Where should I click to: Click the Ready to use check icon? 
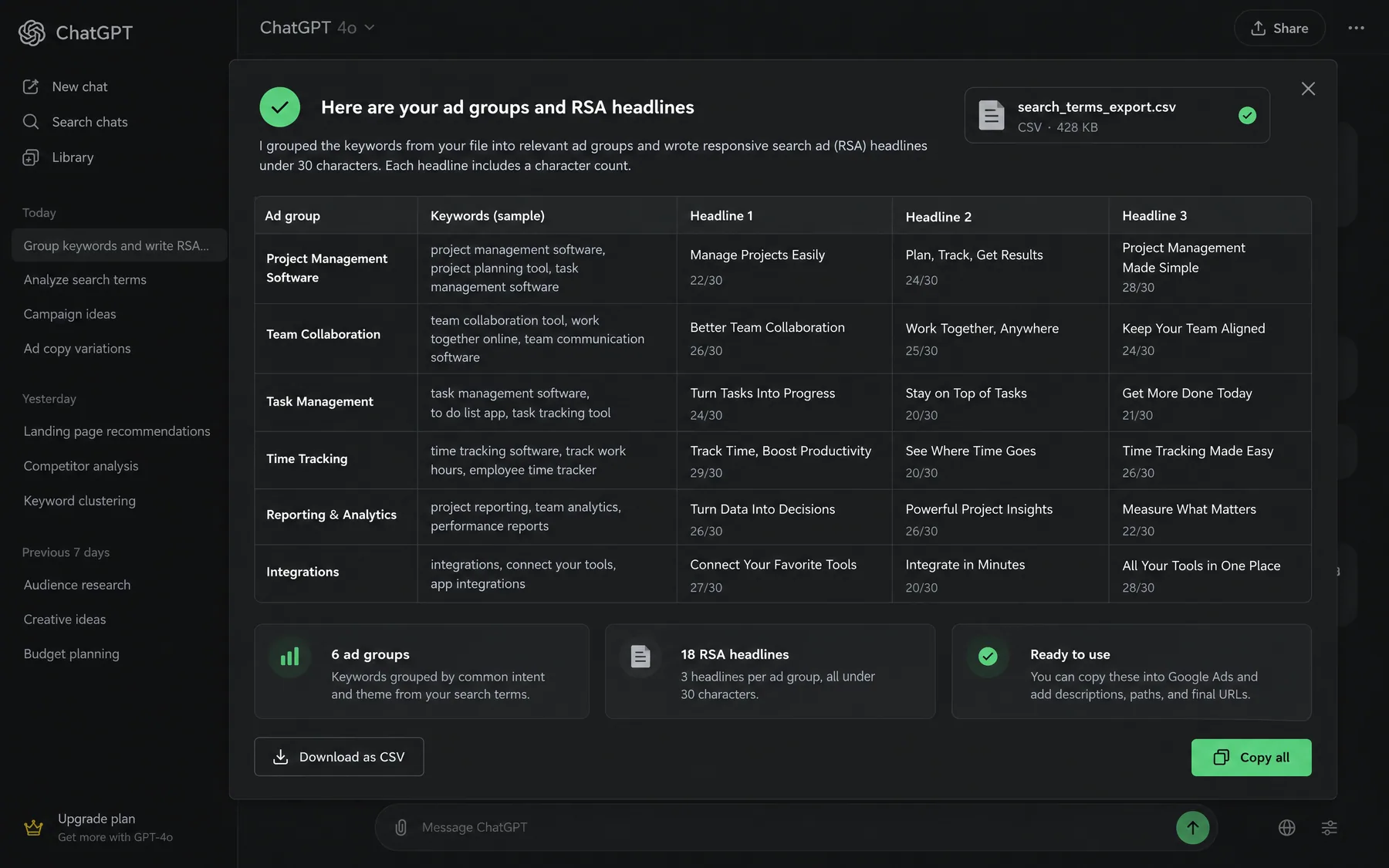pyautogui.click(x=988, y=657)
